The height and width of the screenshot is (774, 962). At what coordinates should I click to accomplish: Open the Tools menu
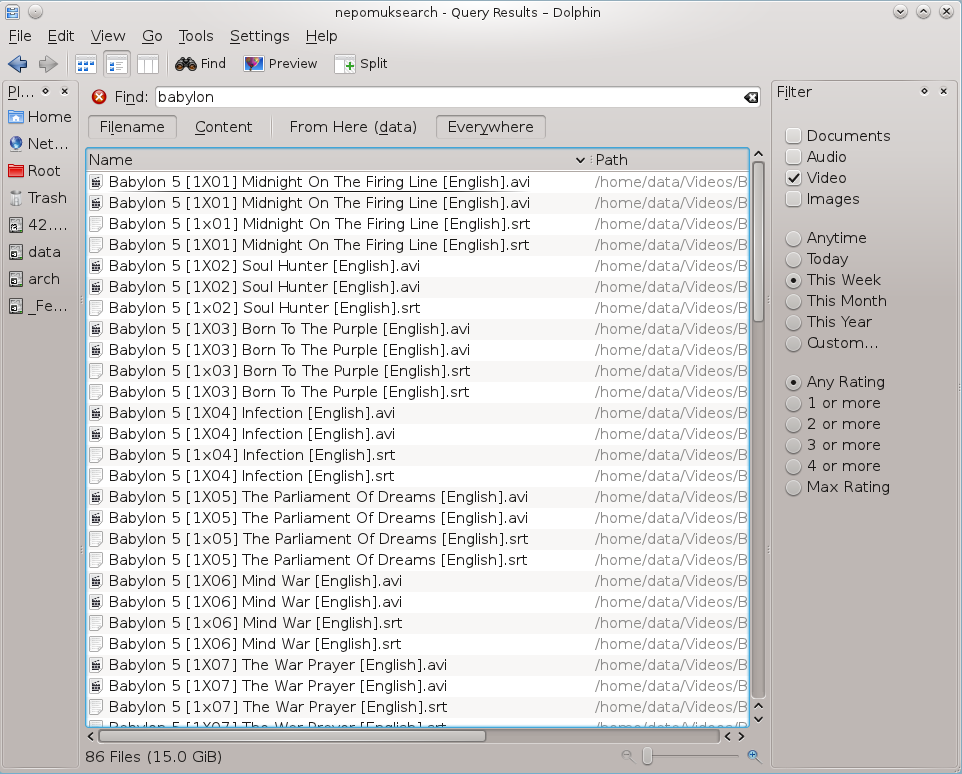pos(196,36)
